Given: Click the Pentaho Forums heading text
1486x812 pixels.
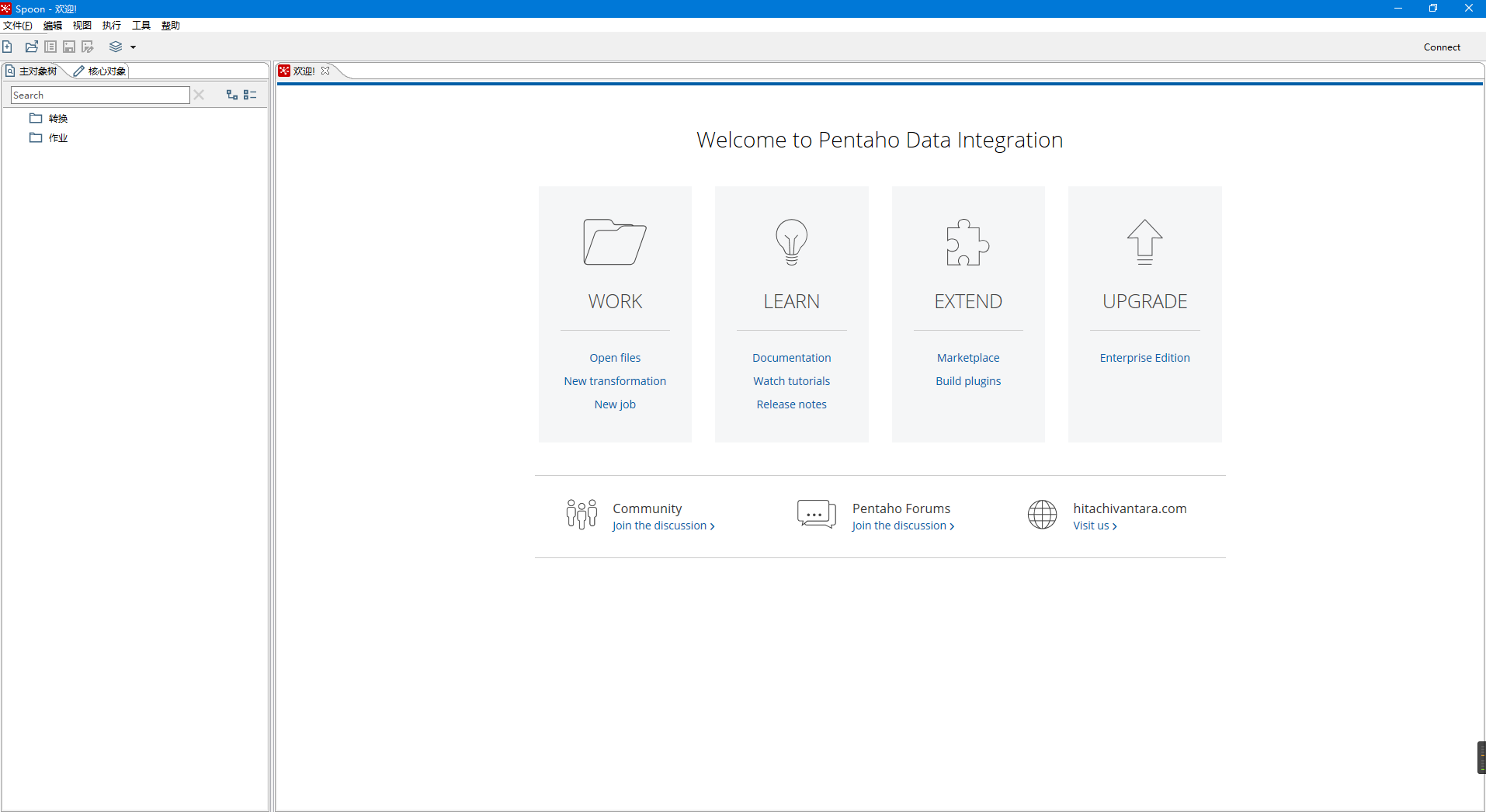Looking at the screenshot, I should click(x=901, y=508).
